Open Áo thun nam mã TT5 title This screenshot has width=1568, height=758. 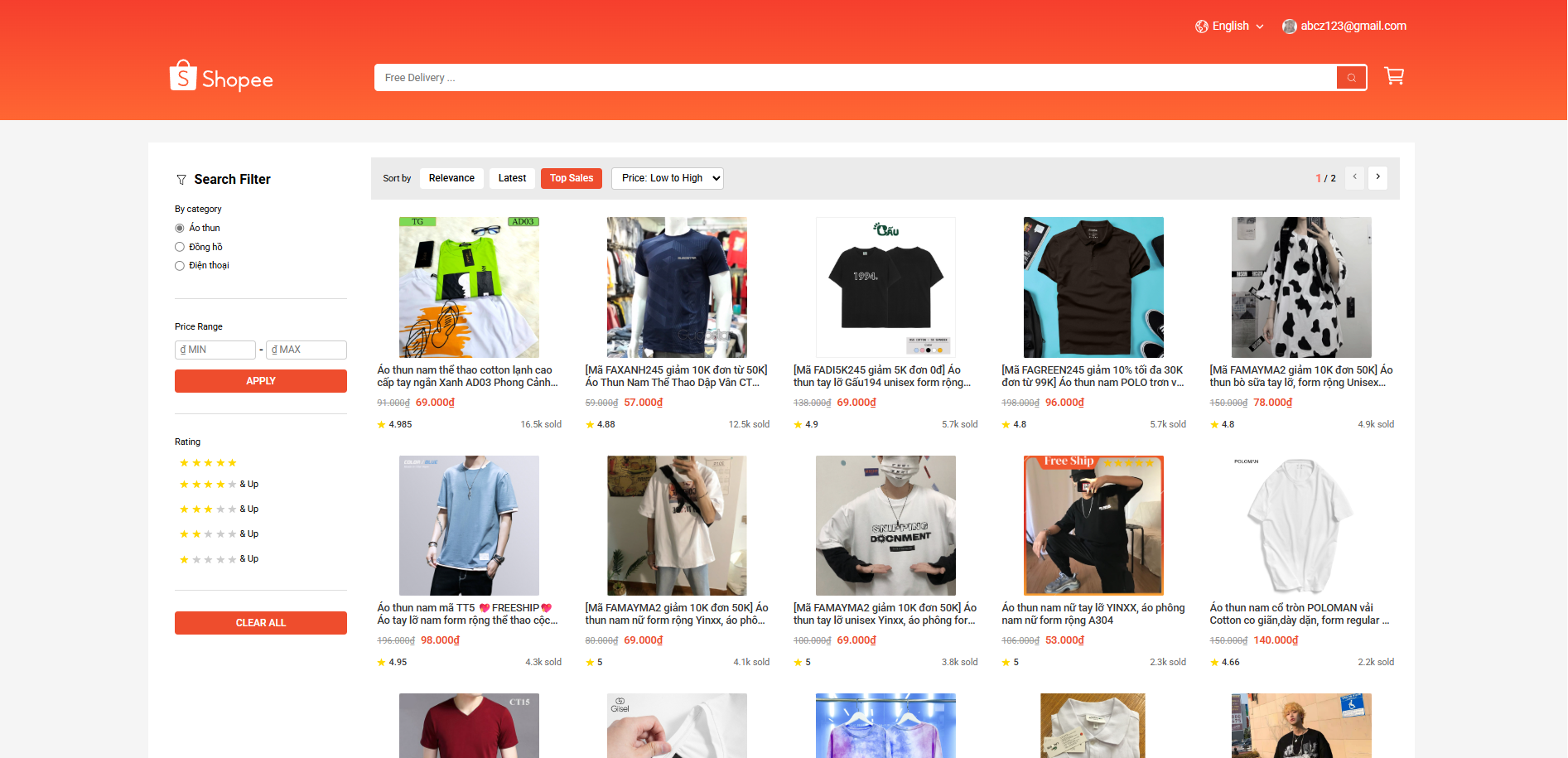tap(467, 615)
